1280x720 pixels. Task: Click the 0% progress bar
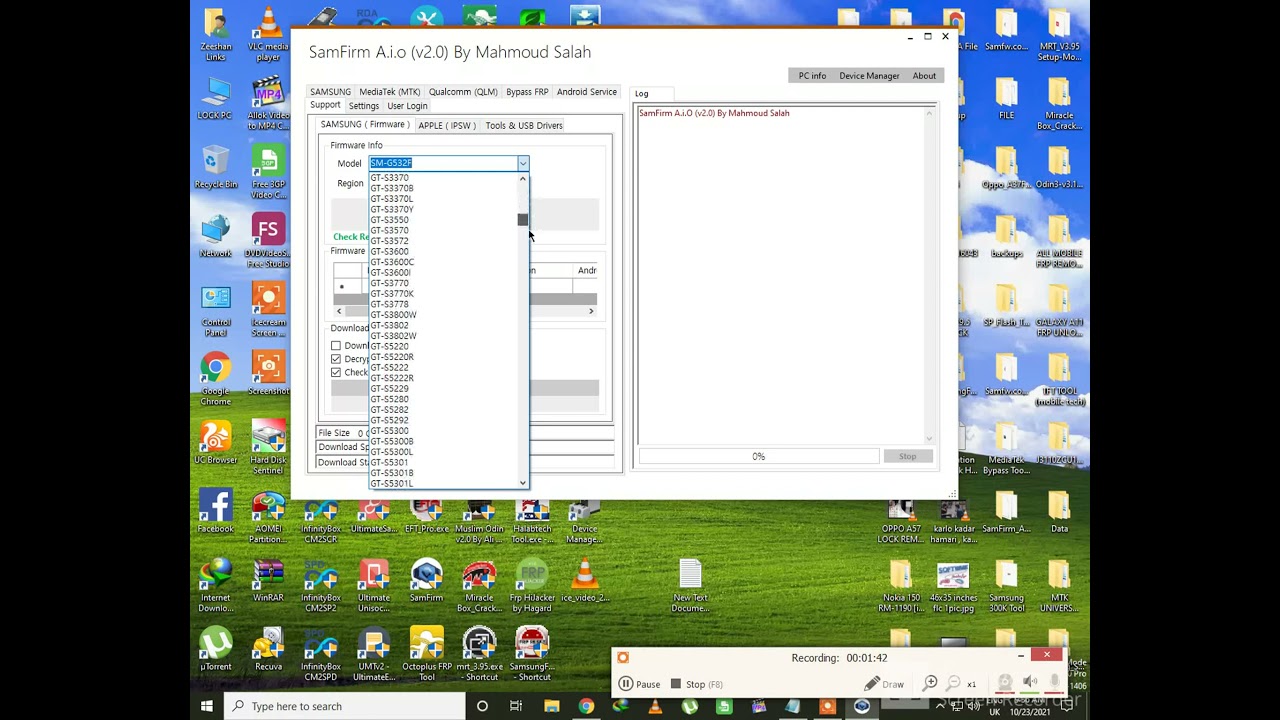[759, 457]
